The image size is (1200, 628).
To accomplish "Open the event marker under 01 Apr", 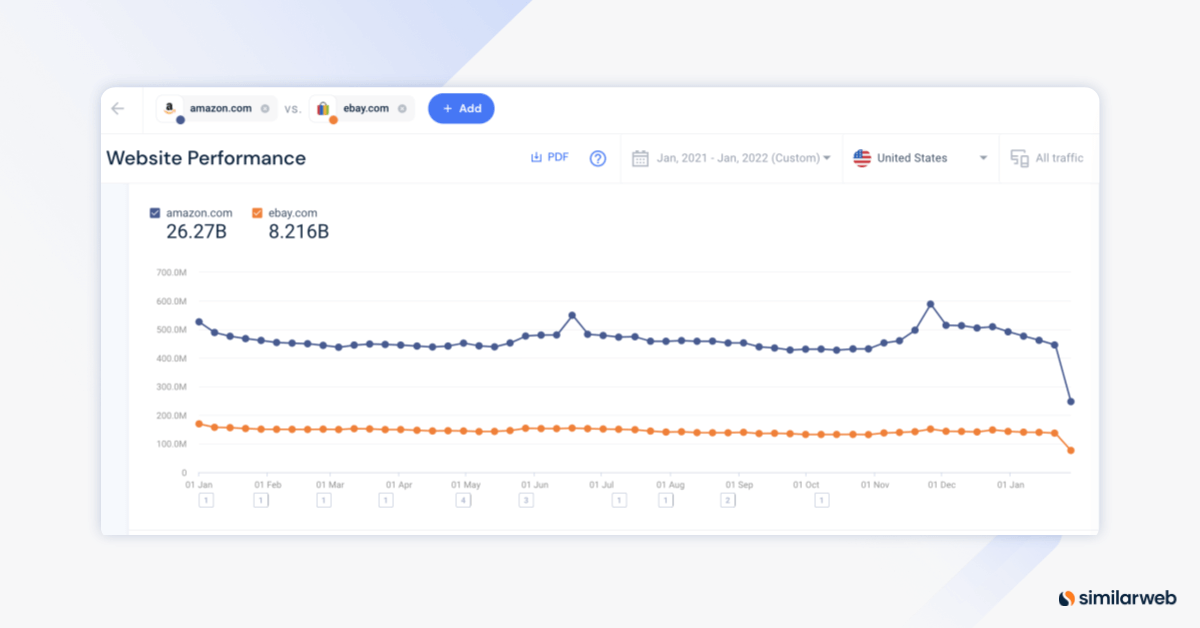I will (385, 500).
